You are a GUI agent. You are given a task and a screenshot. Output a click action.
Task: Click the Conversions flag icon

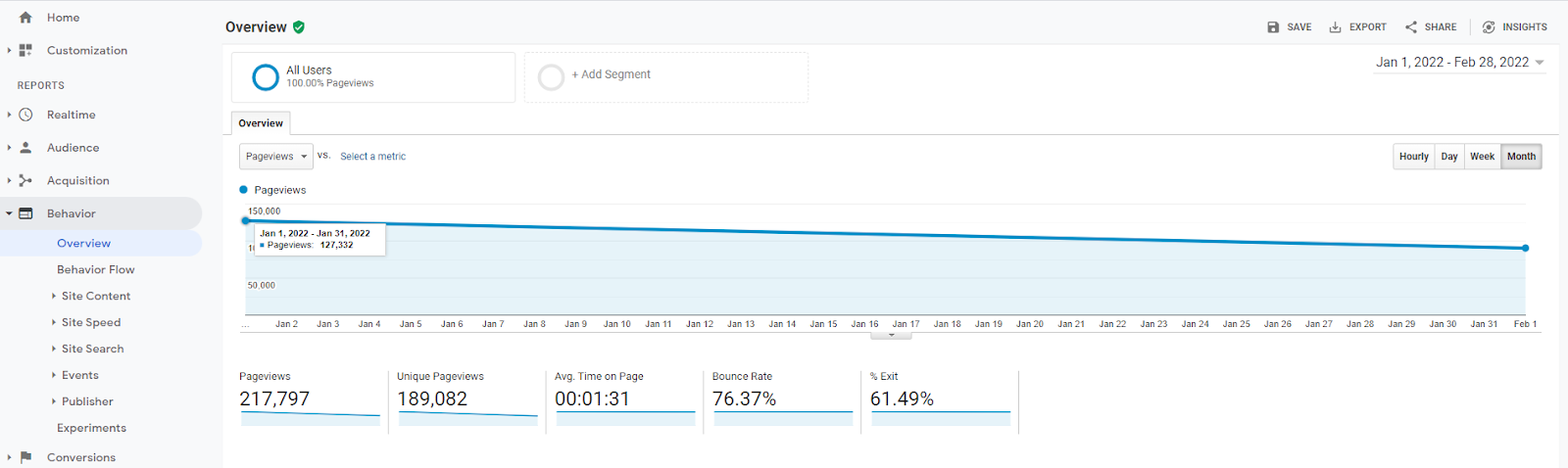click(25, 457)
